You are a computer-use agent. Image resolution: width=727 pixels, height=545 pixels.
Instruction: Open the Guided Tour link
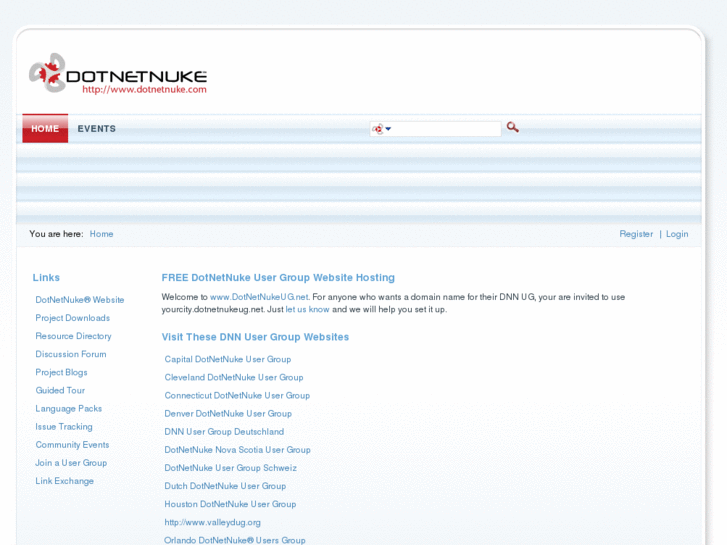60,390
